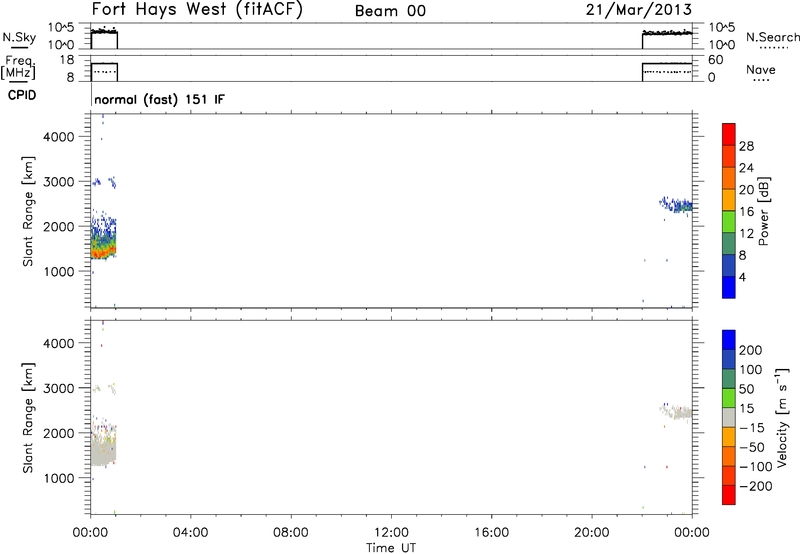This screenshot has width=800, height=554.
Task: Click the '−100' value on the Velocity scale
Action: [x=756, y=467]
